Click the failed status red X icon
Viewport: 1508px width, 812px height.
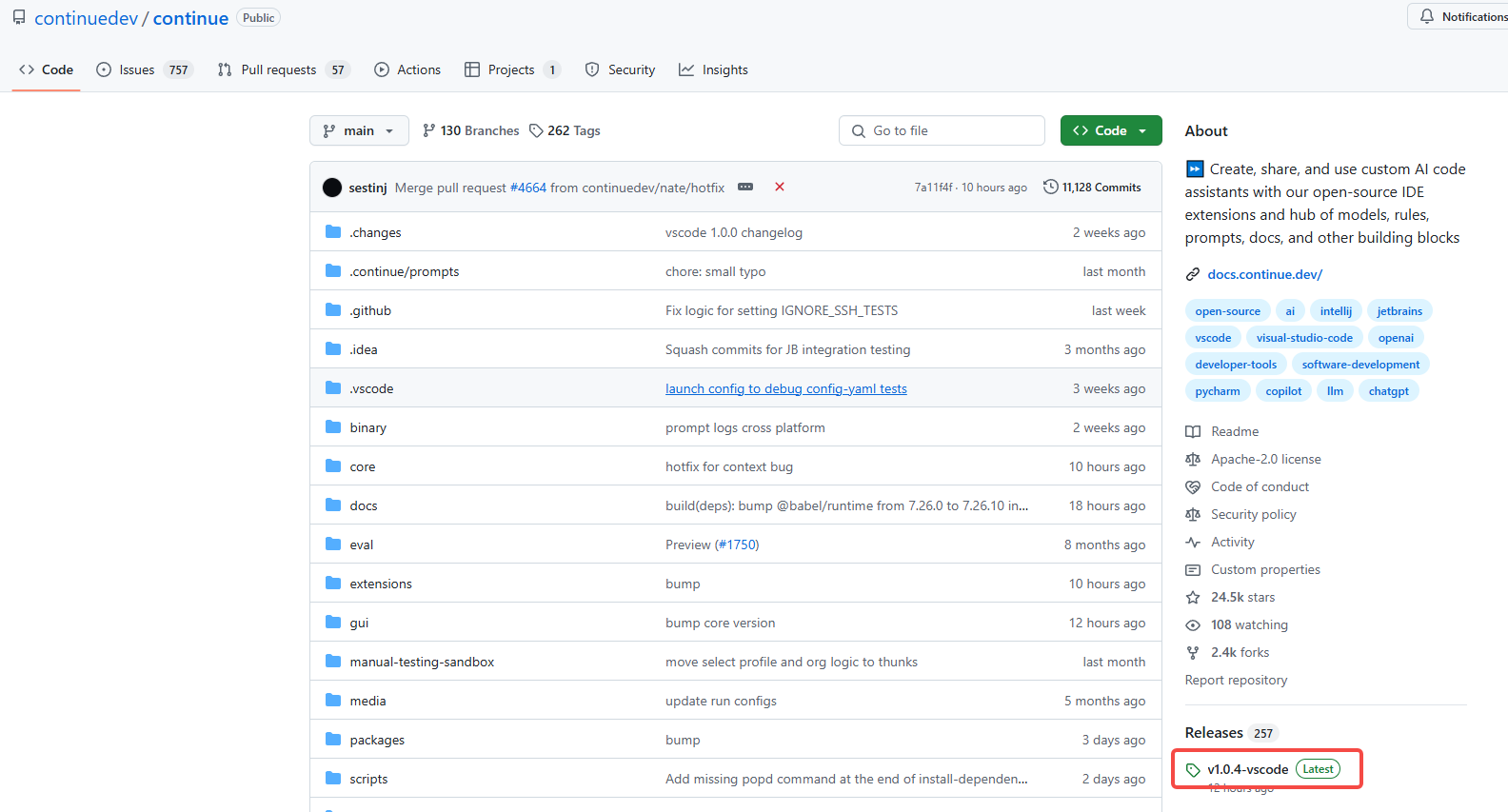point(780,187)
